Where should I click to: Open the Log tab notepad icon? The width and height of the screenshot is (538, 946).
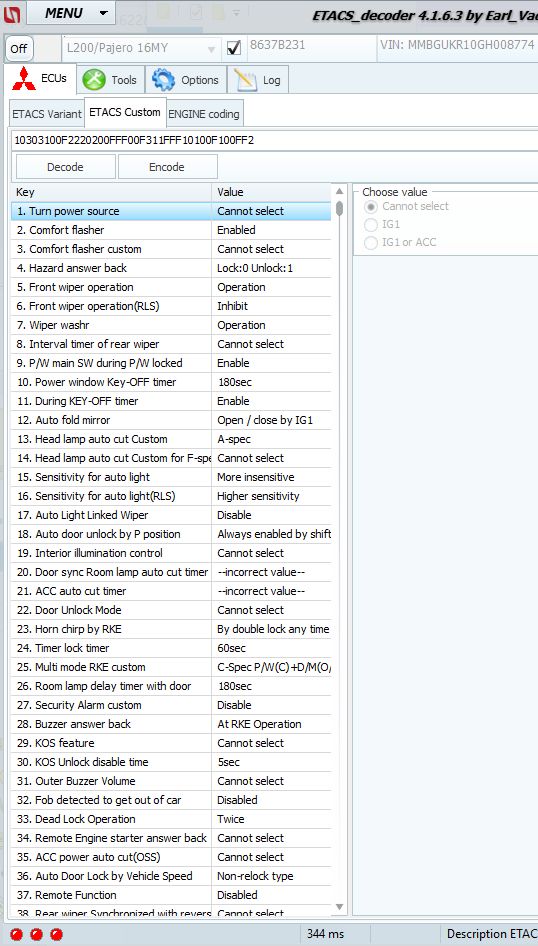pyautogui.click(x=245, y=80)
